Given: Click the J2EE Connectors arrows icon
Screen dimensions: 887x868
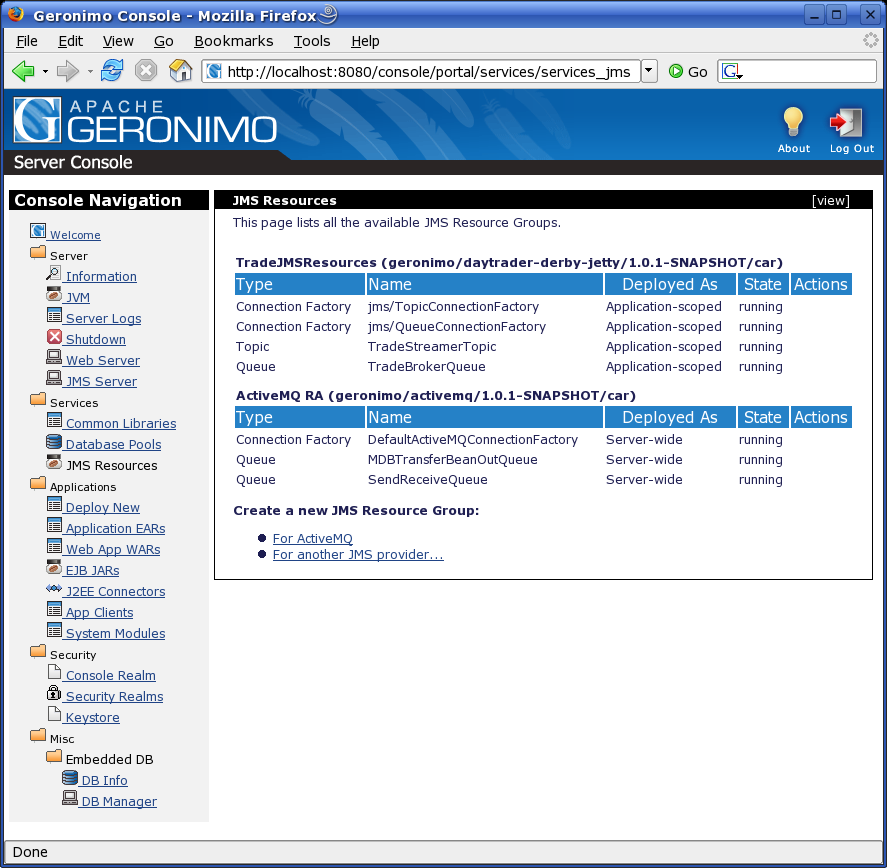Looking at the screenshot, I should point(54,588).
